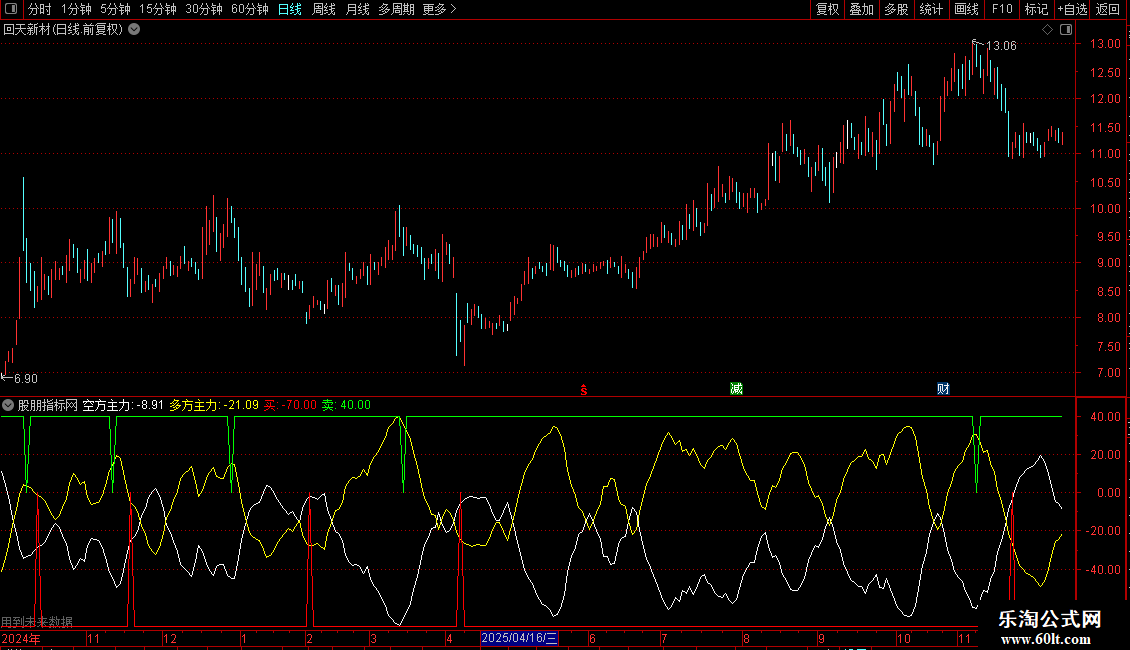Switch to the 1分钟 period tab

tap(76, 9)
